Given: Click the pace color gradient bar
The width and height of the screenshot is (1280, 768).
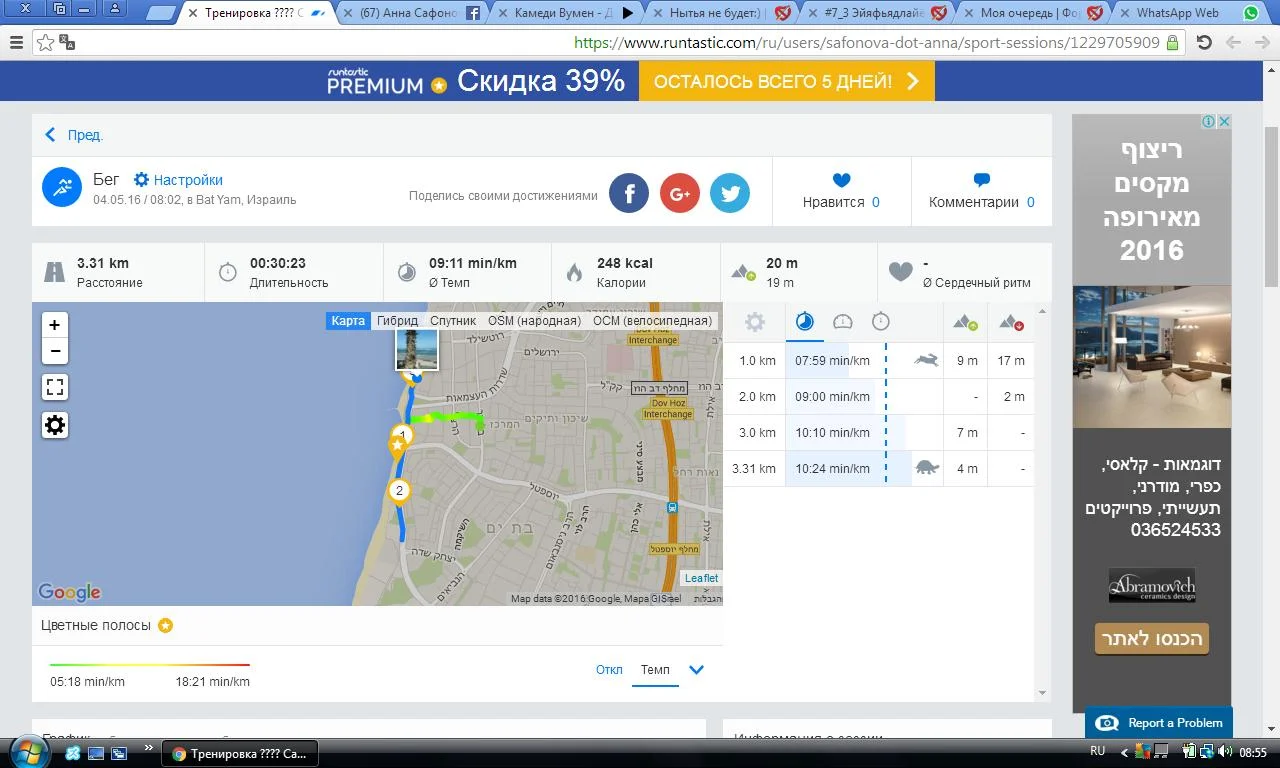Looking at the screenshot, I should [150, 665].
